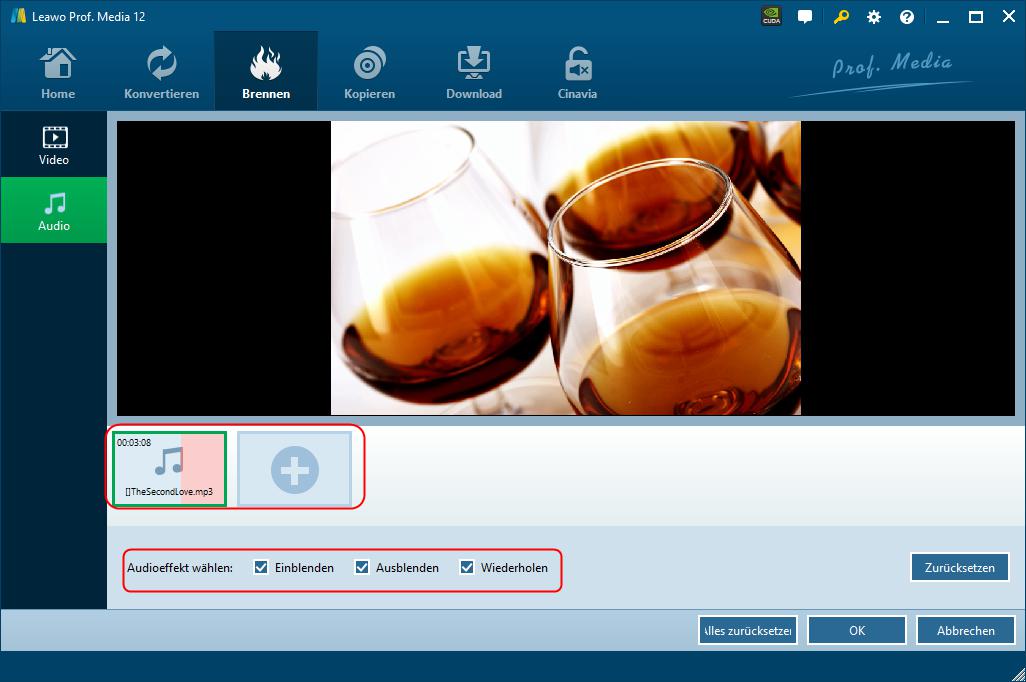Select the Brennen tab
1026x682 pixels.
point(266,72)
